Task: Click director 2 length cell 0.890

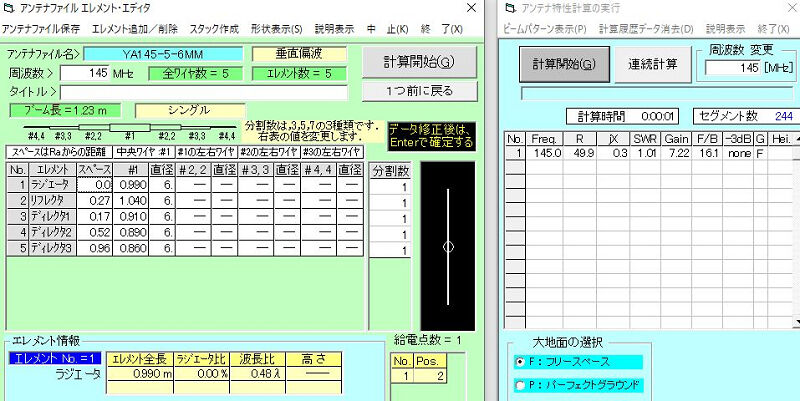Action: (x=131, y=233)
